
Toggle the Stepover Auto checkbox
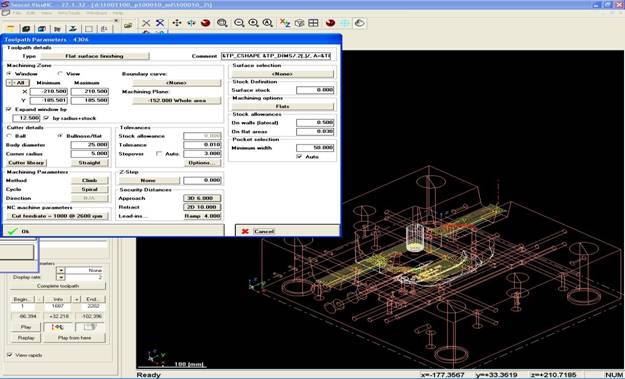(159, 153)
